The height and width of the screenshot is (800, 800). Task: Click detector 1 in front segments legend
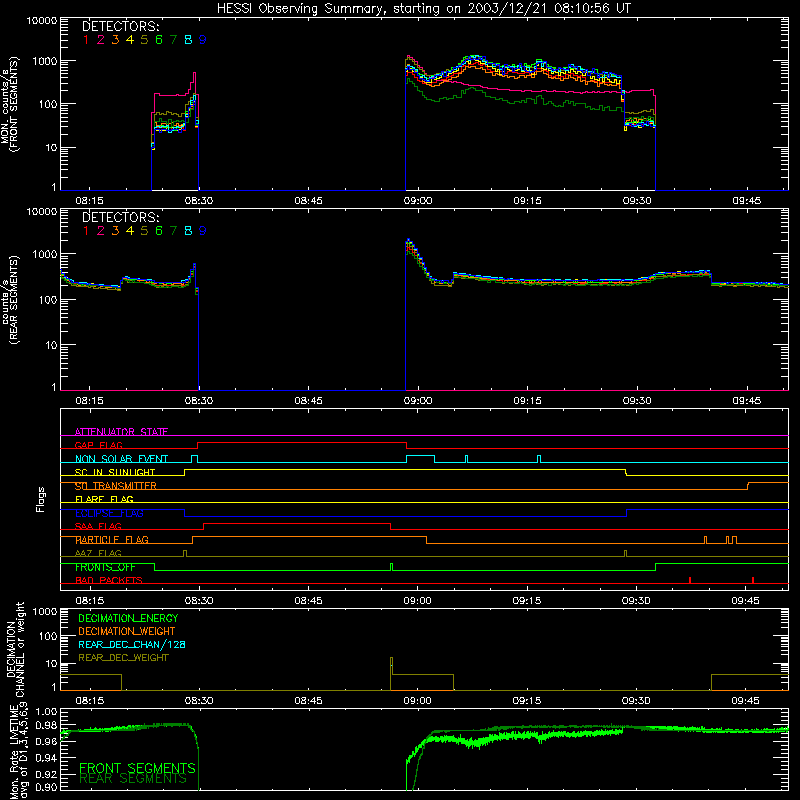tap(86, 40)
